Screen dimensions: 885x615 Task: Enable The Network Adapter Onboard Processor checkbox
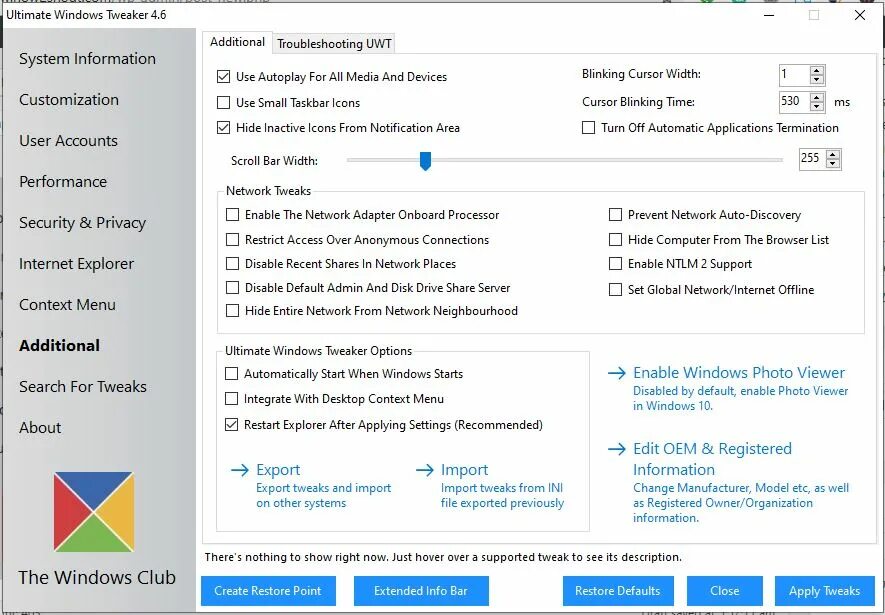coord(233,215)
